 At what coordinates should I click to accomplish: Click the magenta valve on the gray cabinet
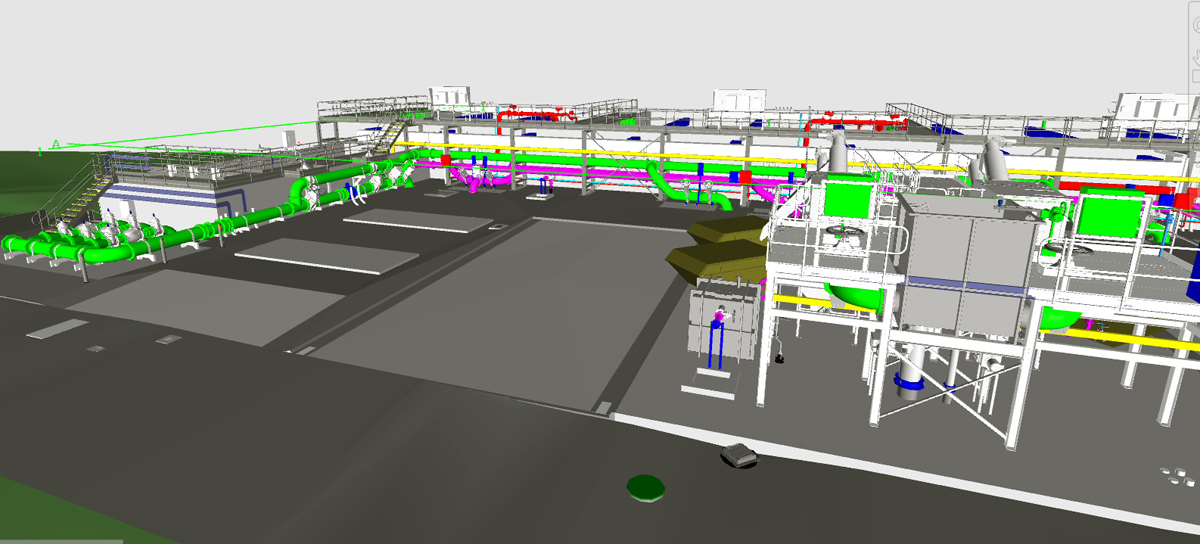(718, 316)
